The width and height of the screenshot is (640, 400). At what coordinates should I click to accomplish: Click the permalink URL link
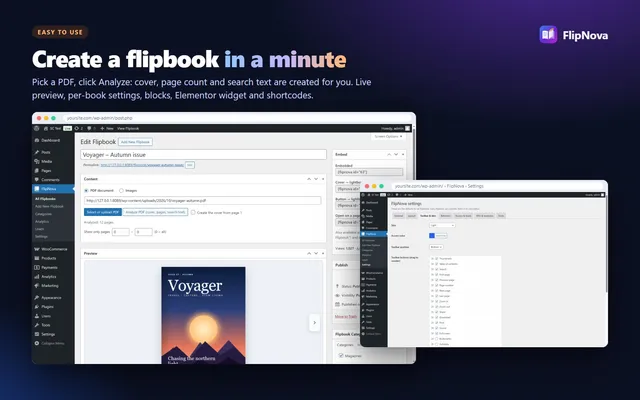pyautogui.click(x=142, y=165)
